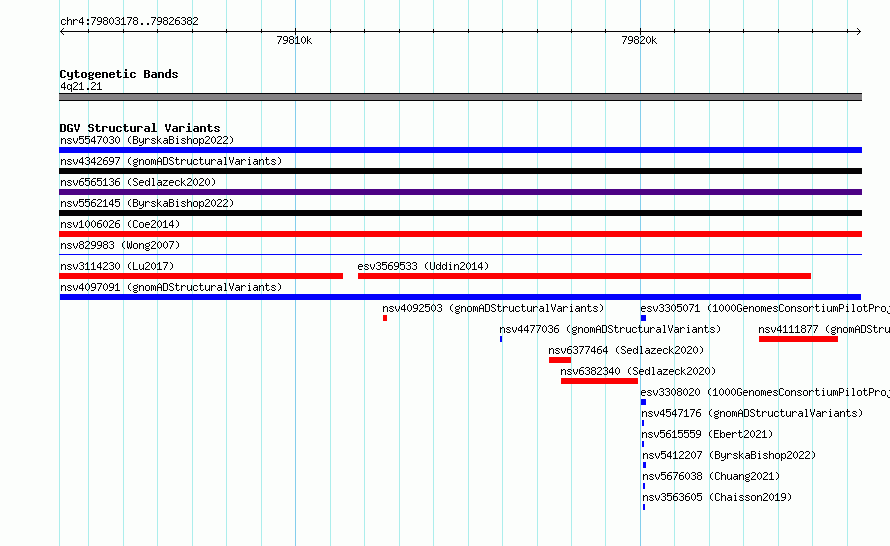Select the red nsv3114230 variant bar
The width and height of the screenshot is (890, 546).
click(x=201, y=276)
